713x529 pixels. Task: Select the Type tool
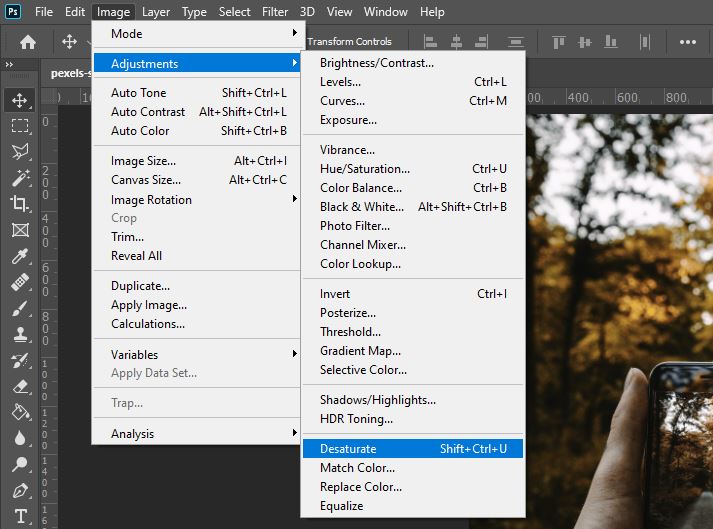pyautogui.click(x=20, y=516)
